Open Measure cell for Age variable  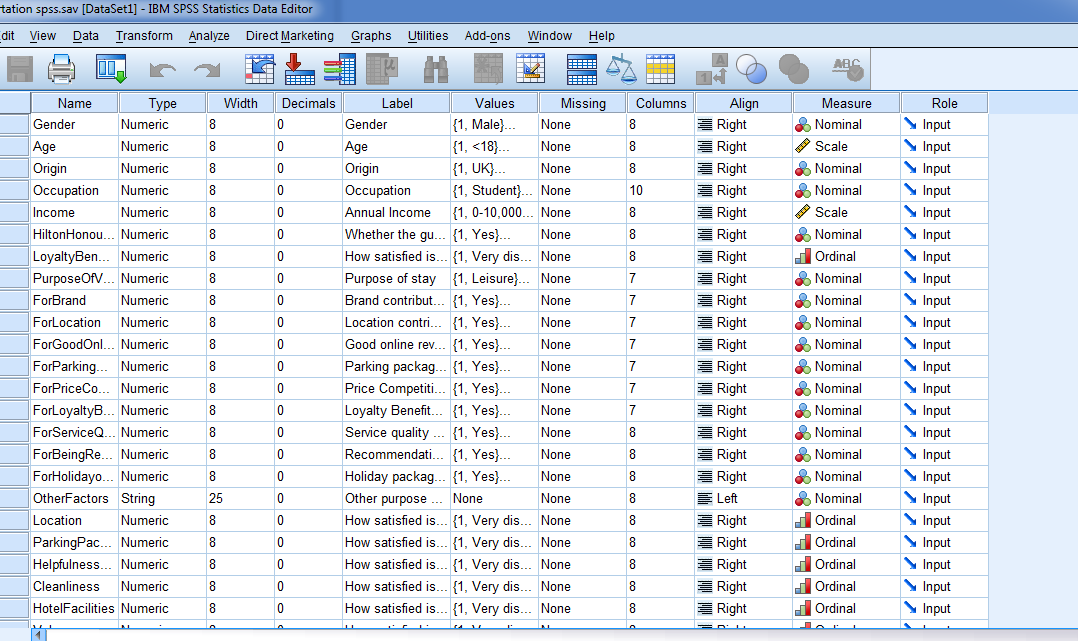coord(846,147)
